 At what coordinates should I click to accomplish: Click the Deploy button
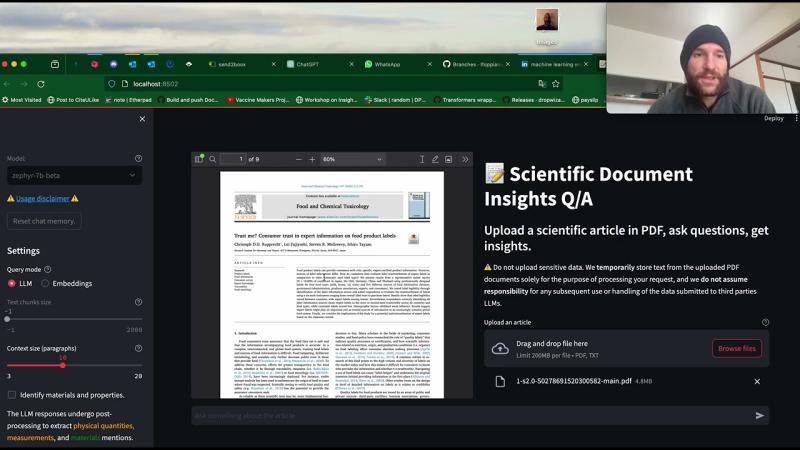click(x=773, y=118)
